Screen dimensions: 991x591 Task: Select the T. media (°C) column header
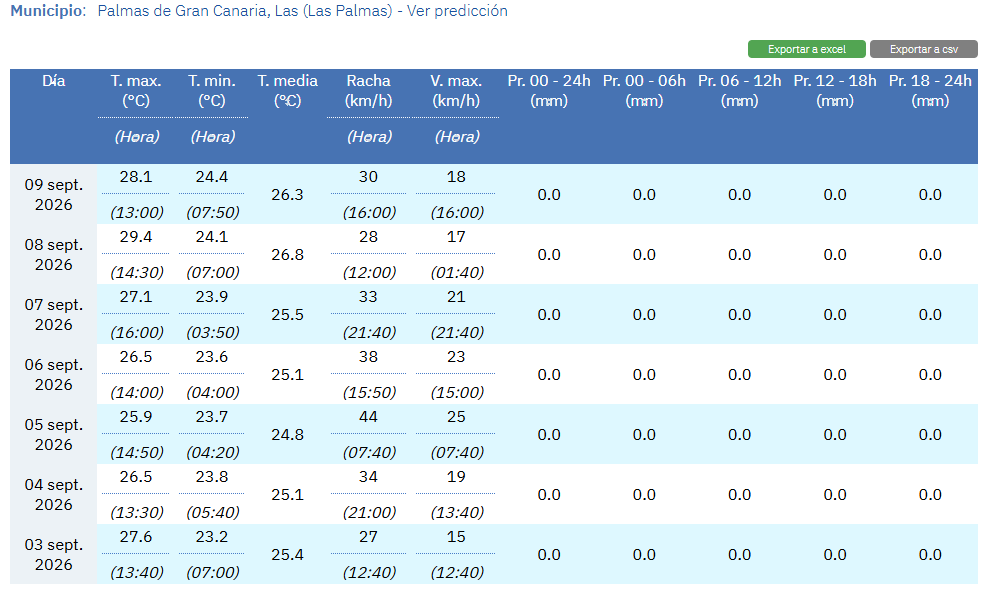[288, 91]
